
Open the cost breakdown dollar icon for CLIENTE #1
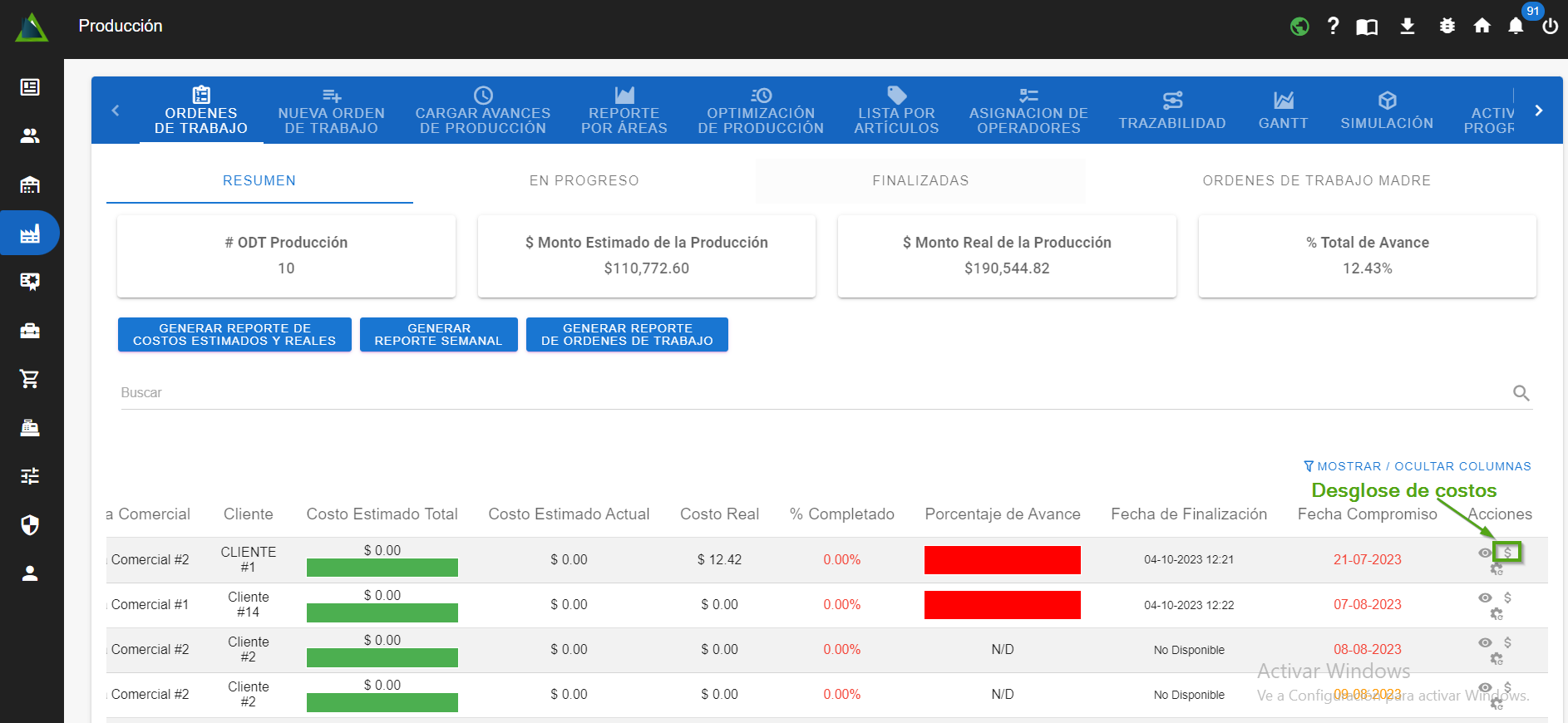pyautogui.click(x=1507, y=553)
